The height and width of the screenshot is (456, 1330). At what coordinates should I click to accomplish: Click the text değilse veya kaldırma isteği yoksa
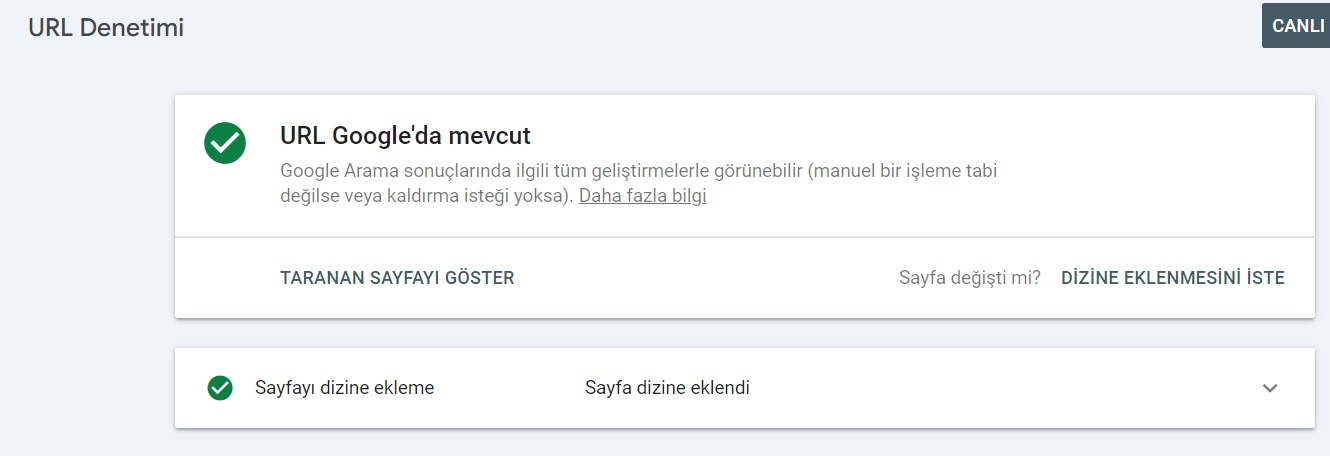tap(427, 196)
